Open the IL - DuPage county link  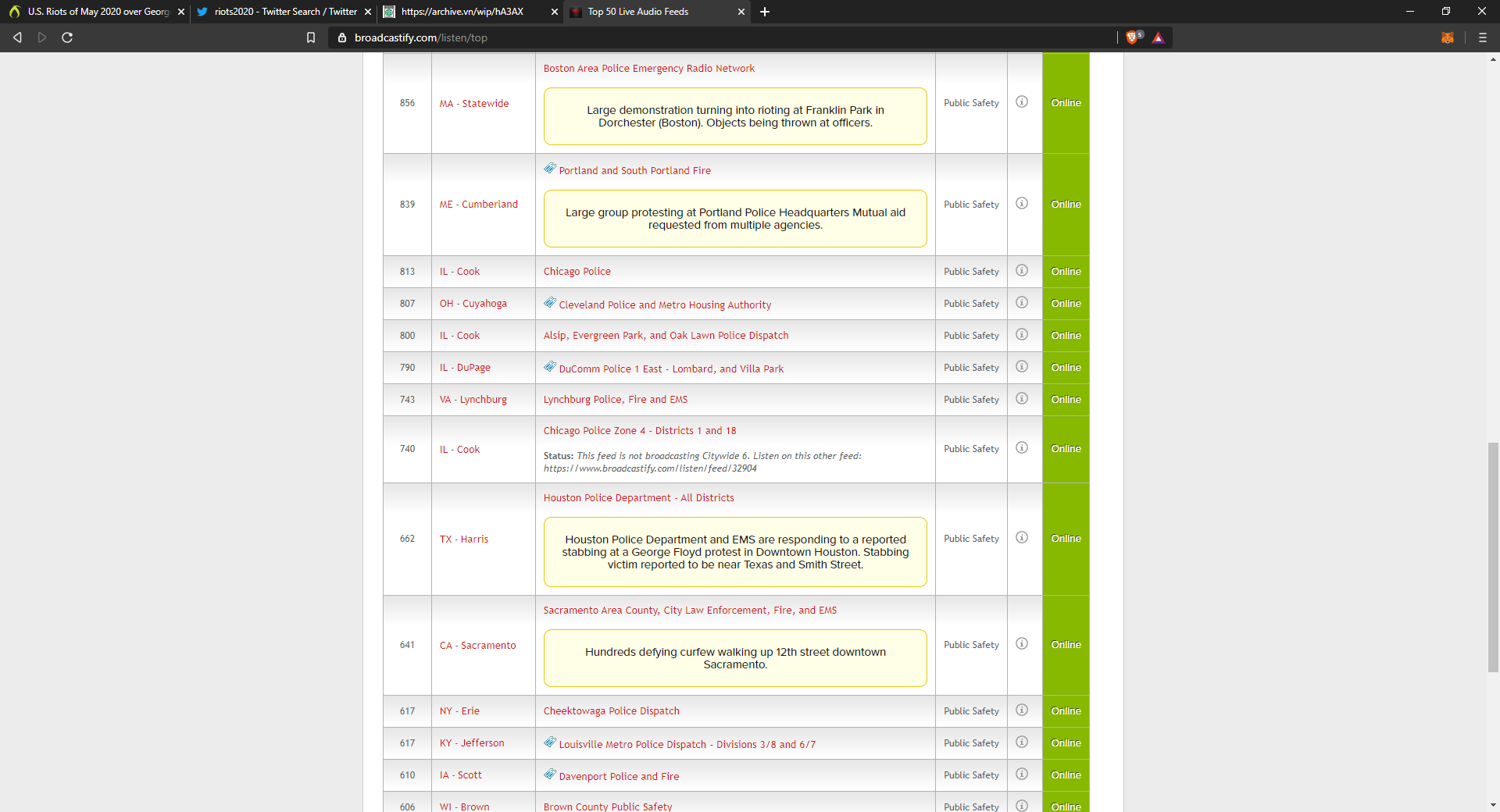(466, 368)
